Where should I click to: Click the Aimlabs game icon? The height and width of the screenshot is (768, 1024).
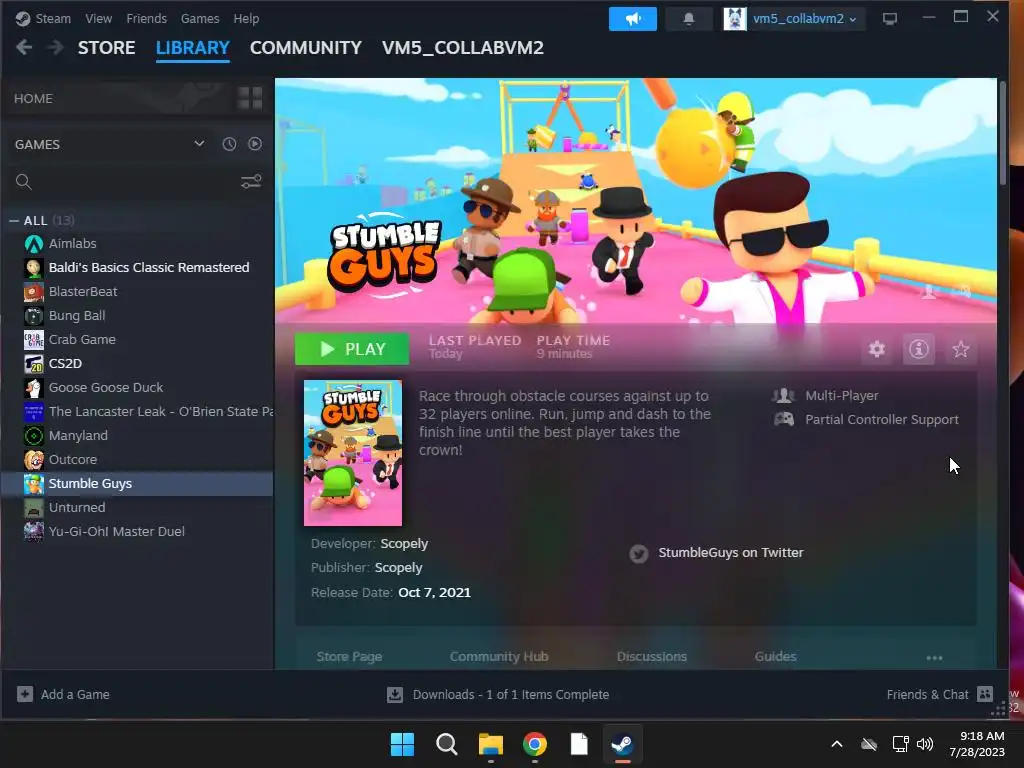click(33, 244)
